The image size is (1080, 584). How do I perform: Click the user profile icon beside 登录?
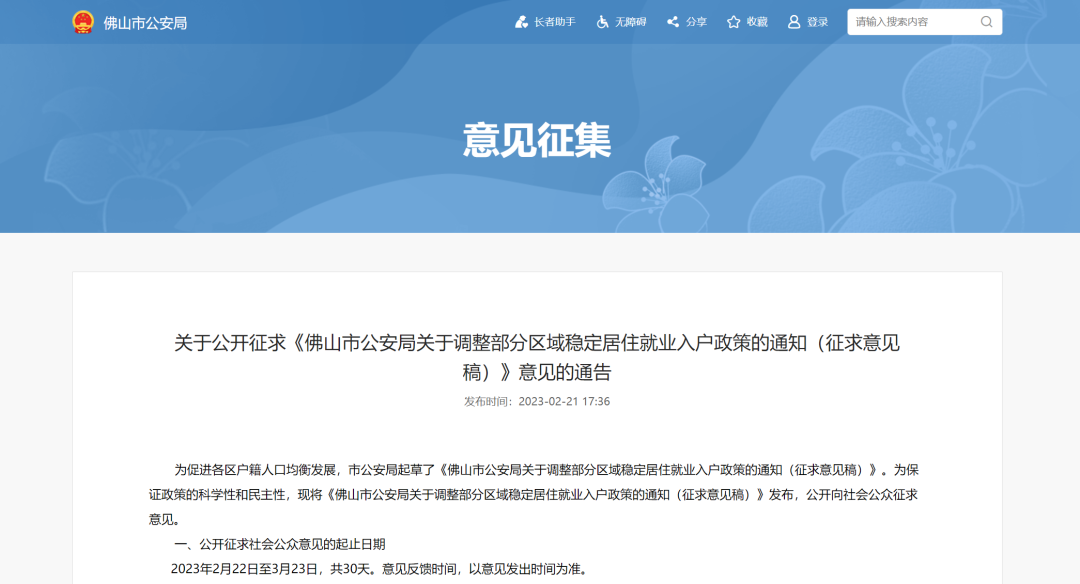click(794, 22)
